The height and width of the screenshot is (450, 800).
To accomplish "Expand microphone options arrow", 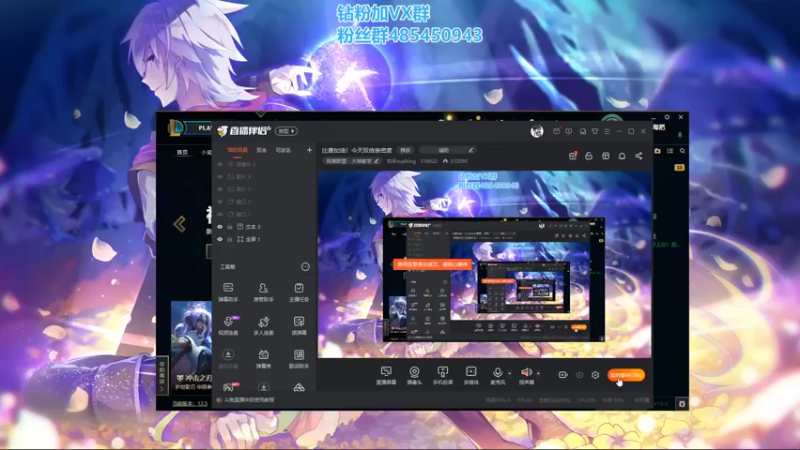I will tap(509, 373).
